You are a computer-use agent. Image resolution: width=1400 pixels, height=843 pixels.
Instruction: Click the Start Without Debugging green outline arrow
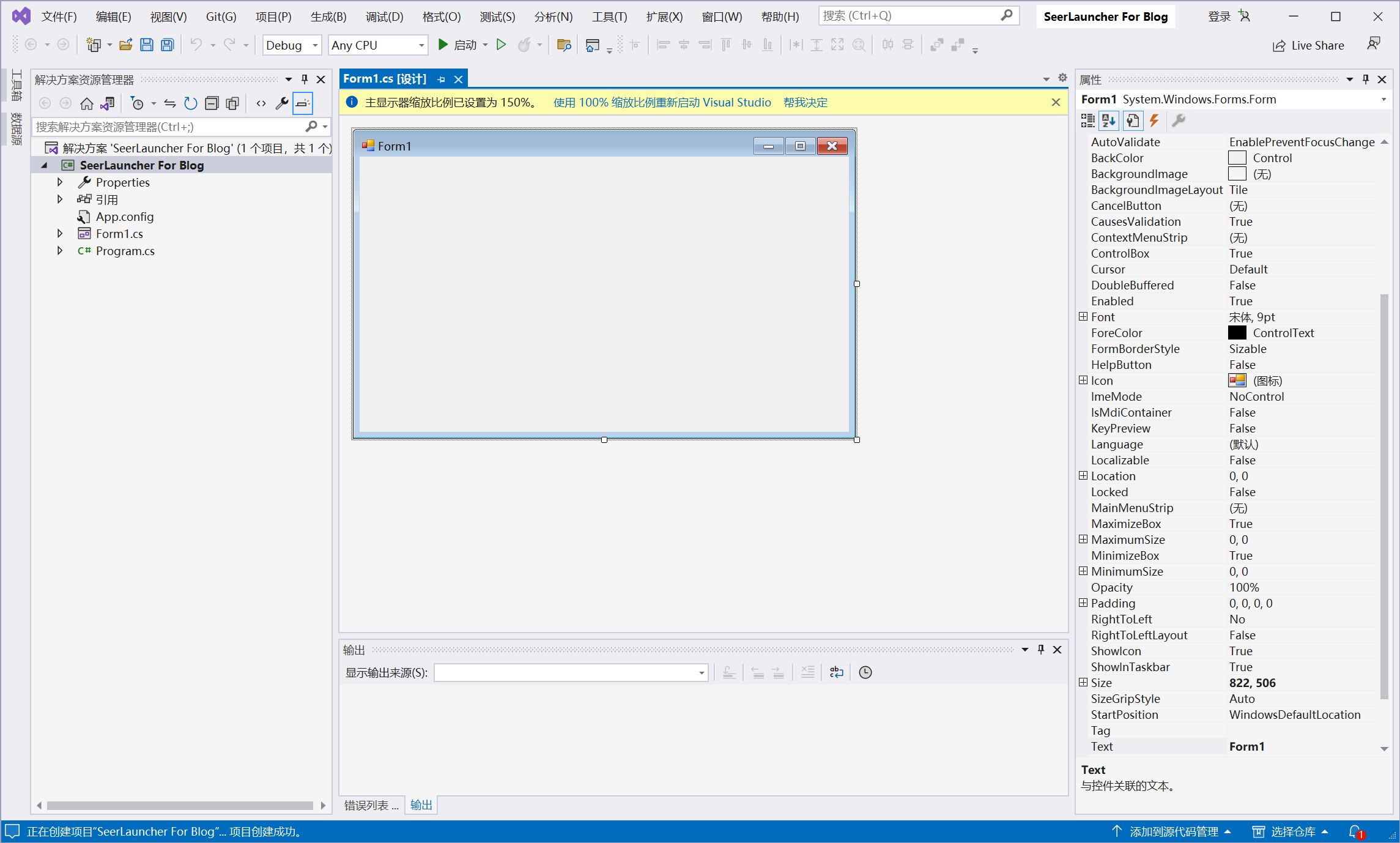pos(501,45)
